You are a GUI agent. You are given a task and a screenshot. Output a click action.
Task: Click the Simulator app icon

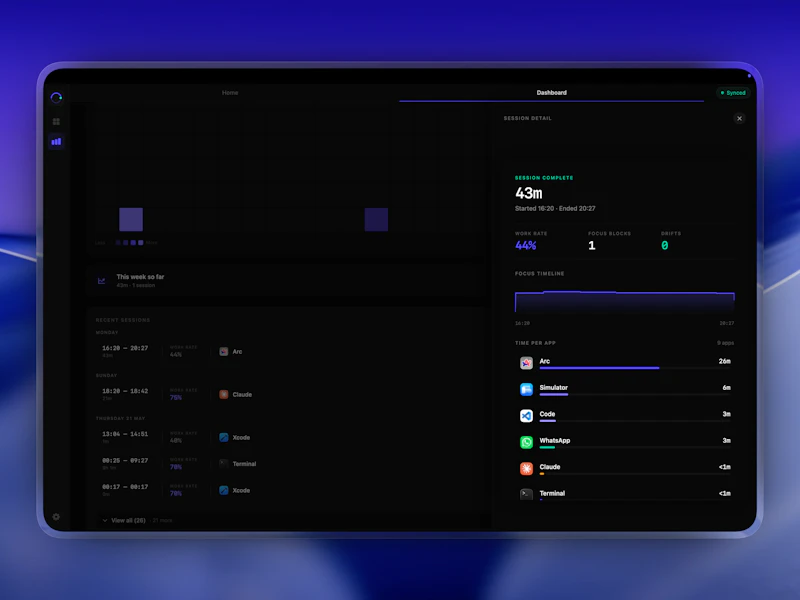click(x=527, y=389)
